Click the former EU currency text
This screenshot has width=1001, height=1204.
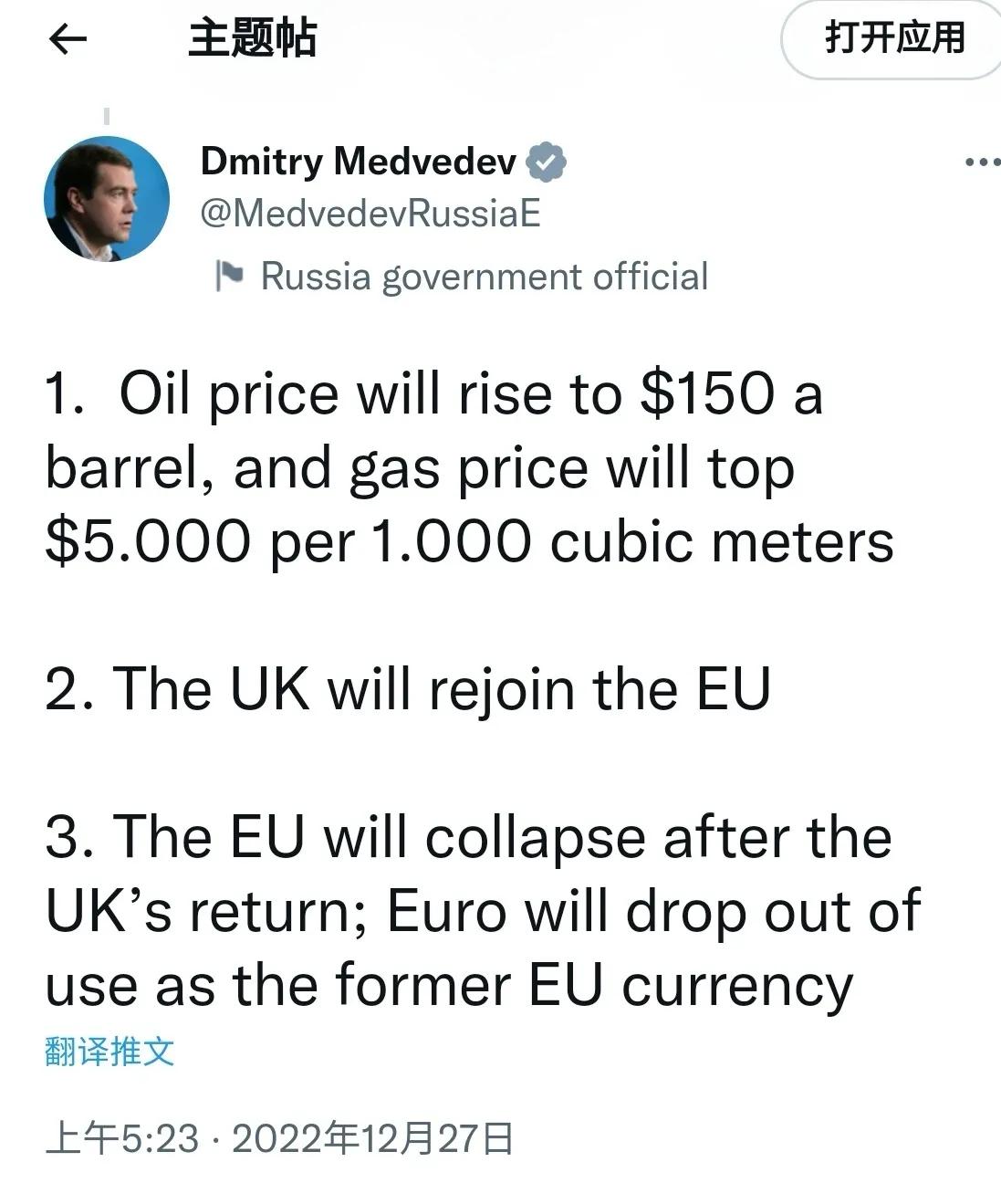[593, 986]
